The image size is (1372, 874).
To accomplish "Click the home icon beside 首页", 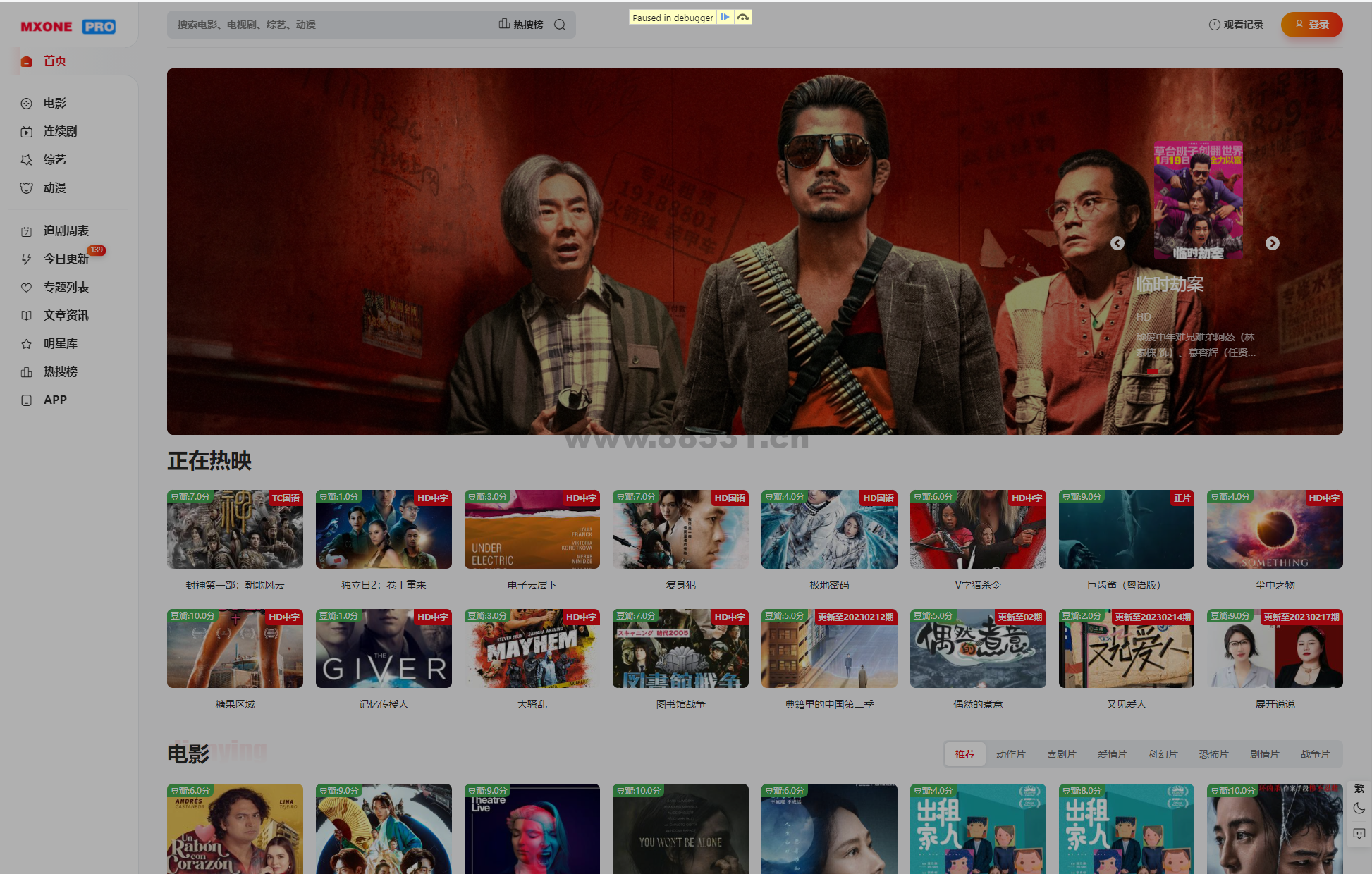I will click(x=27, y=61).
